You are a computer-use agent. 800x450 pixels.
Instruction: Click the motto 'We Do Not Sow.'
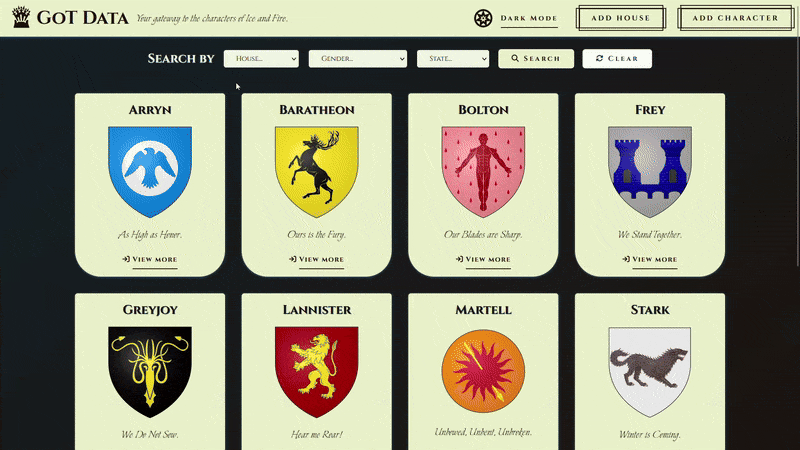coord(150,435)
